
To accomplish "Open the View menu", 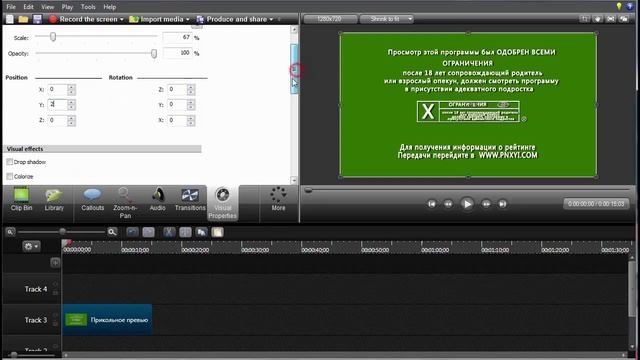I will pyautogui.click(x=47, y=7).
